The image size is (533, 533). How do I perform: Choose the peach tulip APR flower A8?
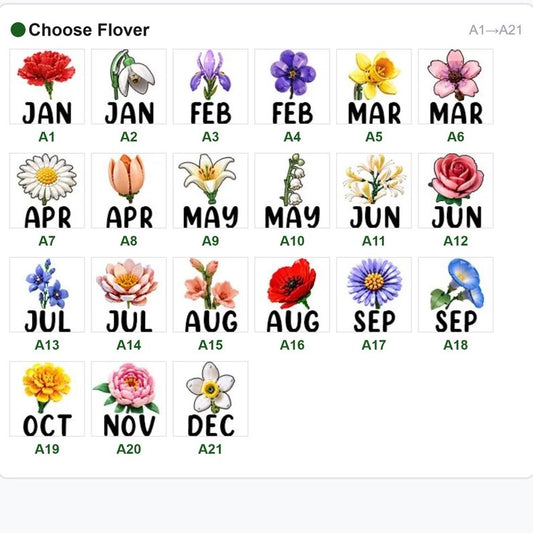[x=129, y=191]
